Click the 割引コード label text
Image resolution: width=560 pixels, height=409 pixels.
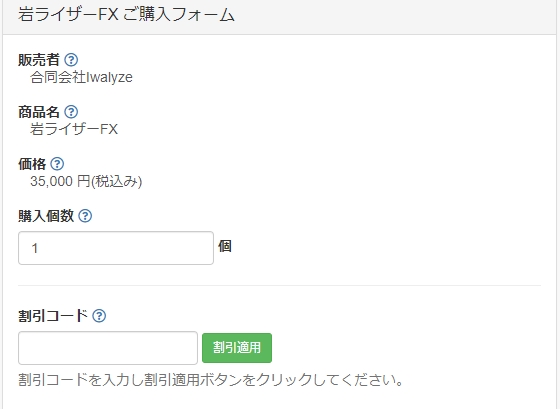point(53,316)
